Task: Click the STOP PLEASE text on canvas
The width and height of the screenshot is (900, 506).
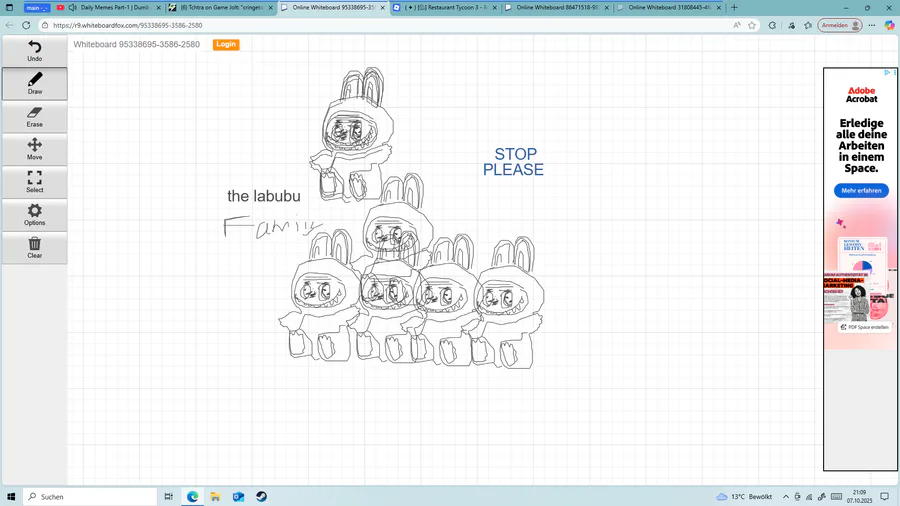Action: click(513, 162)
